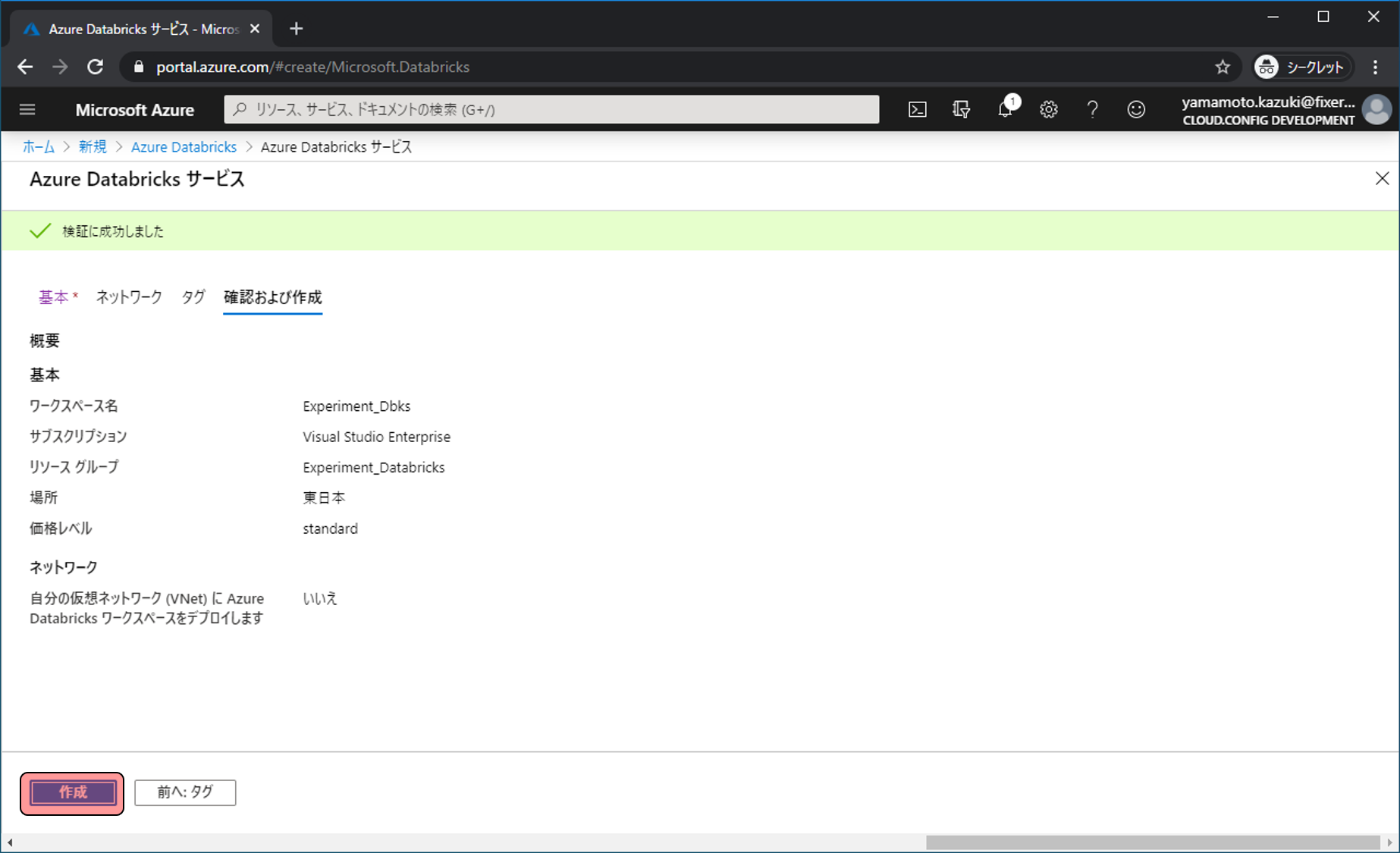1400x853 pixels.
Task: Click the Azure portal search box
Action: click(551, 110)
